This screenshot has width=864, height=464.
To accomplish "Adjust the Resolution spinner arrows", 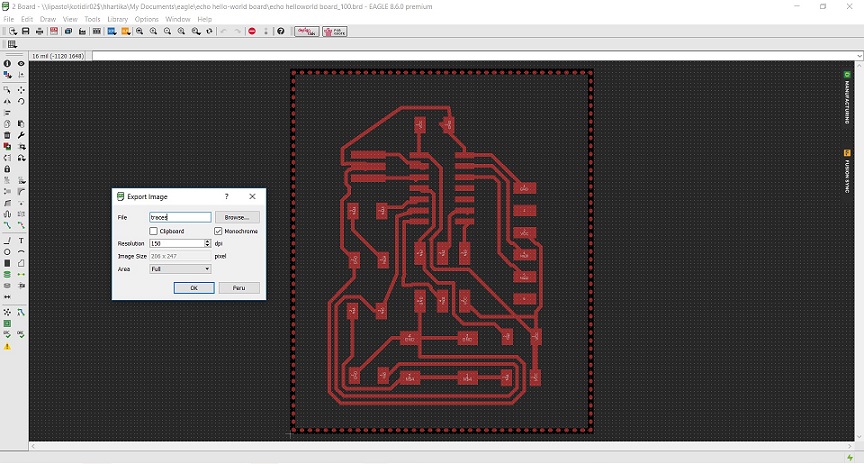I will click(x=208, y=243).
